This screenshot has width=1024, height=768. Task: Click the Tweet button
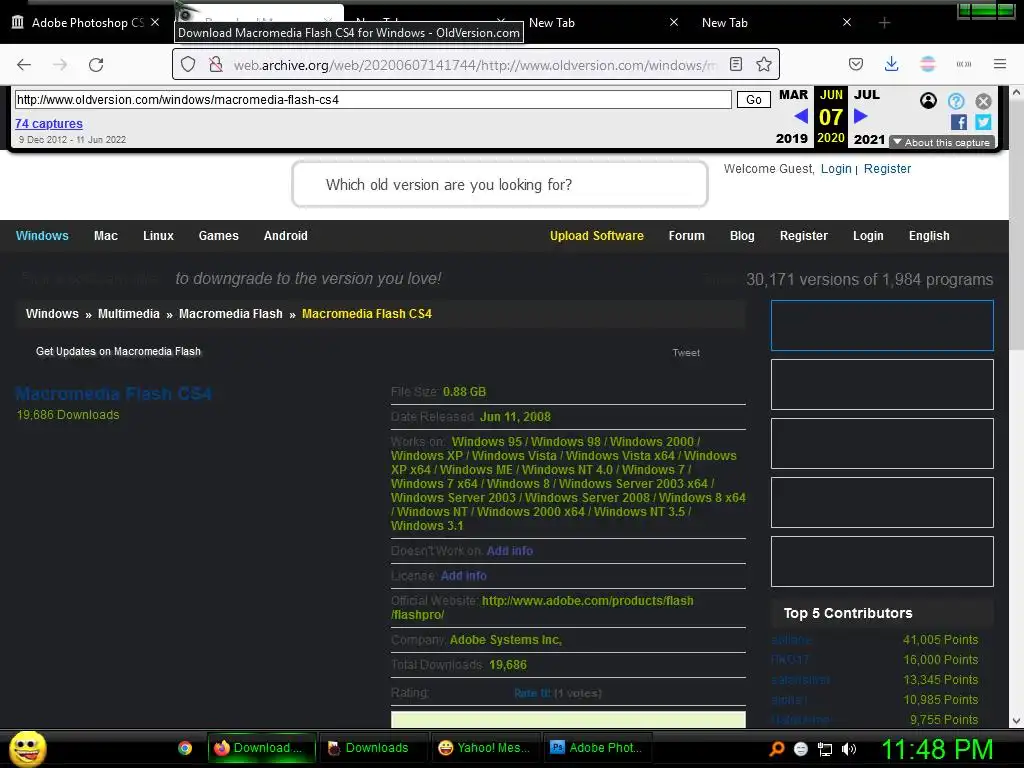pyautogui.click(x=686, y=353)
